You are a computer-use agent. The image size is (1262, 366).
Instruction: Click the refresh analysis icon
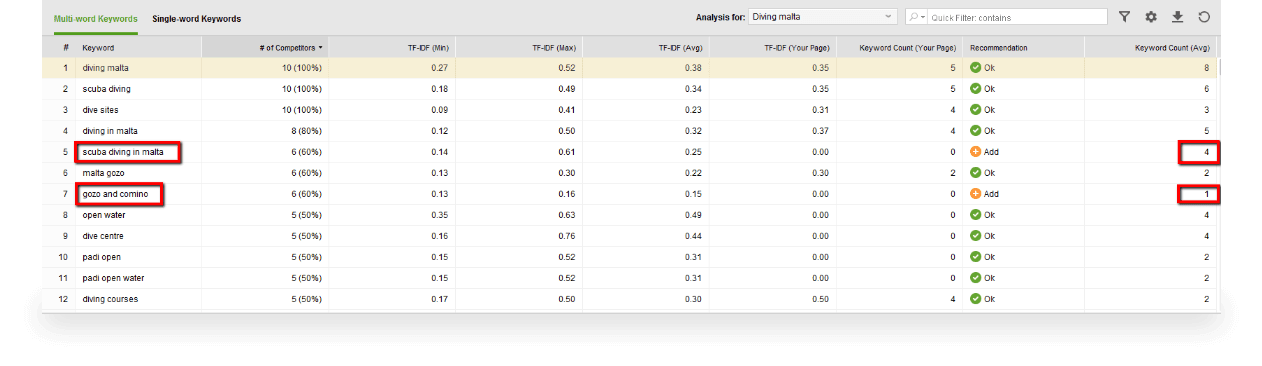[1204, 17]
